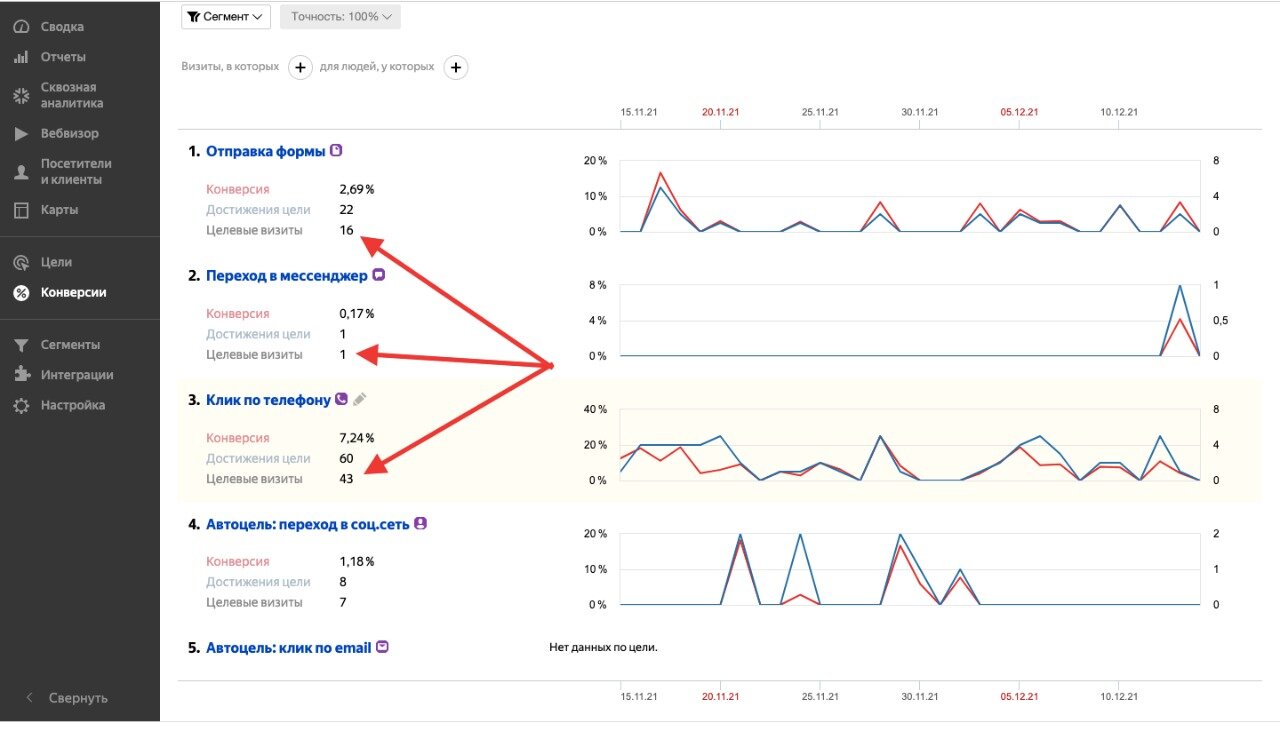Add visit condition with first plus button
The width and height of the screenshot is (1280, 731).
tap(300, 67)
